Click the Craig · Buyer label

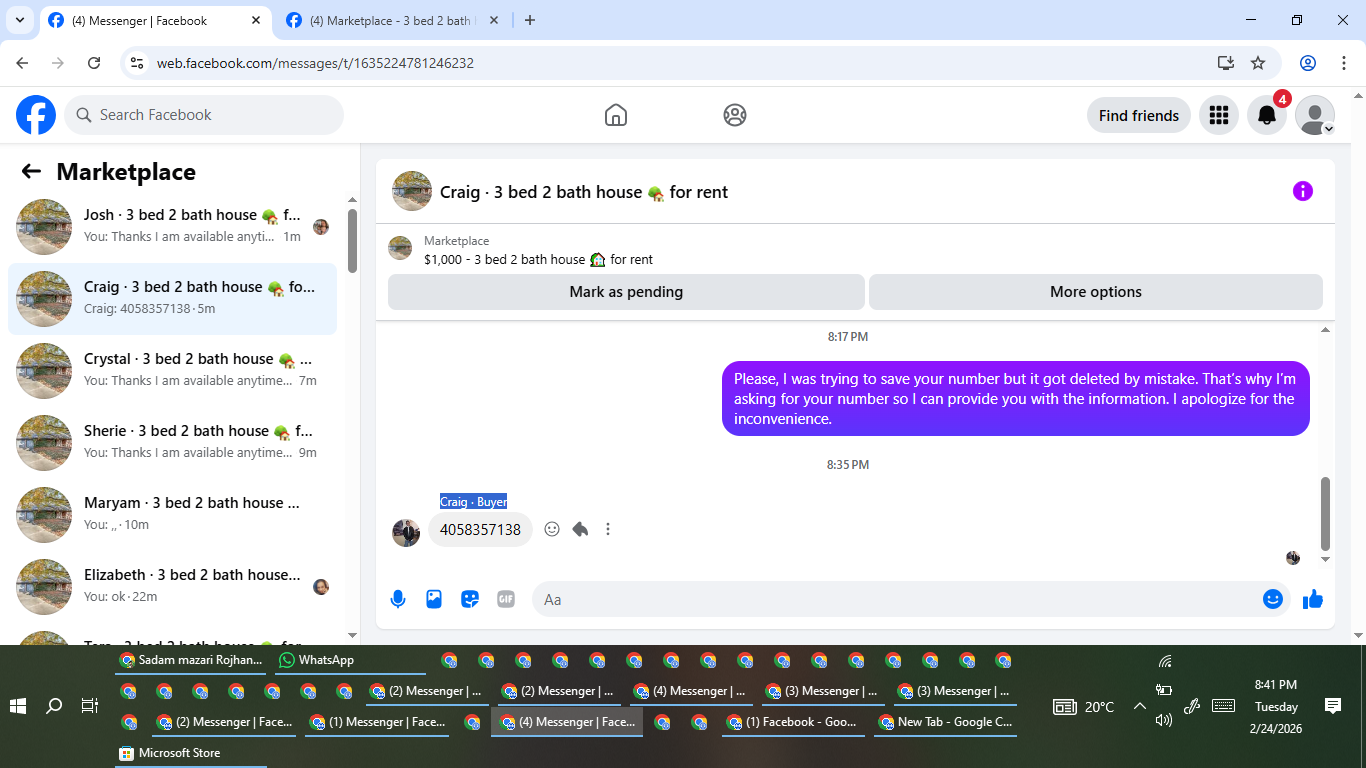pyautogui.click(x=474, y=502)
